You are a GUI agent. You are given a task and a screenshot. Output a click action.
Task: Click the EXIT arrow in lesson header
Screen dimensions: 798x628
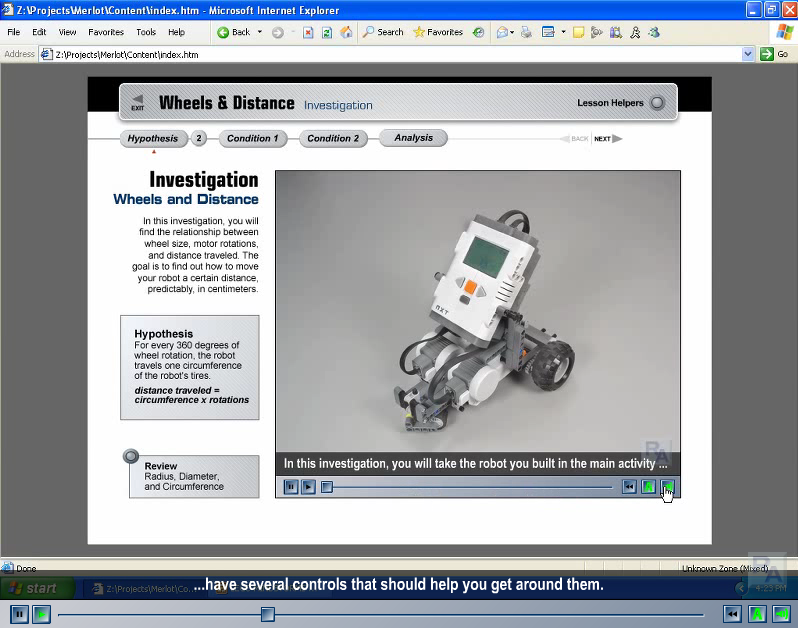pyautogui.click(x=137, y=102)
